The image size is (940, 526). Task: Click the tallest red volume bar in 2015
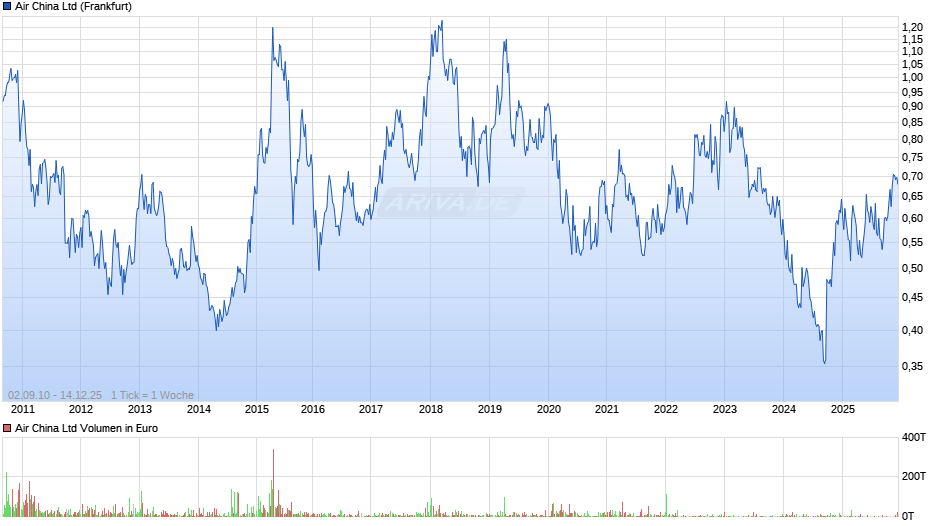coord(273,483)
